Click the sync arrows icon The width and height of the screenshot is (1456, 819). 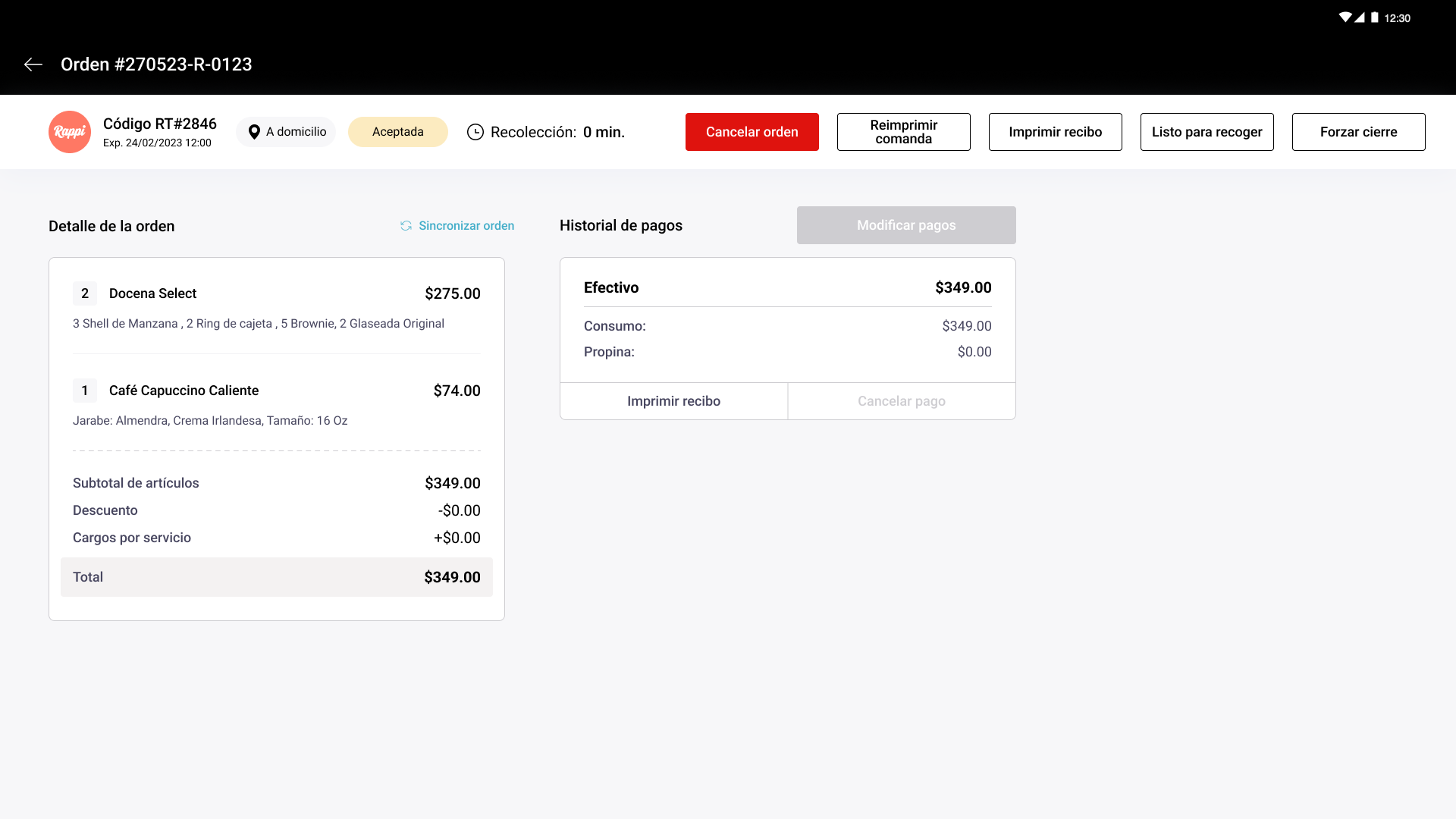(406, 226)
